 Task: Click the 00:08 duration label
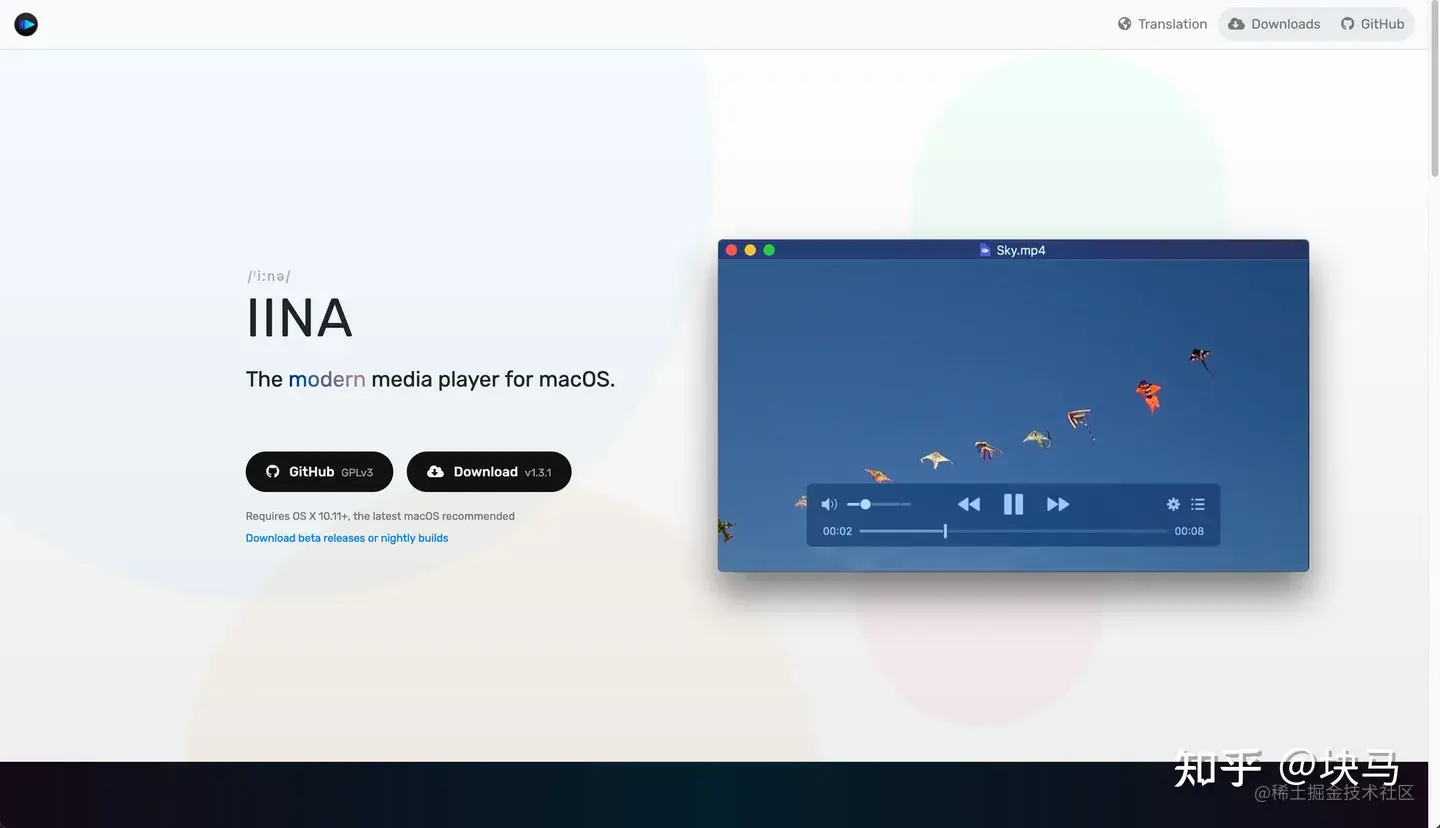(x=1189, y=531)
